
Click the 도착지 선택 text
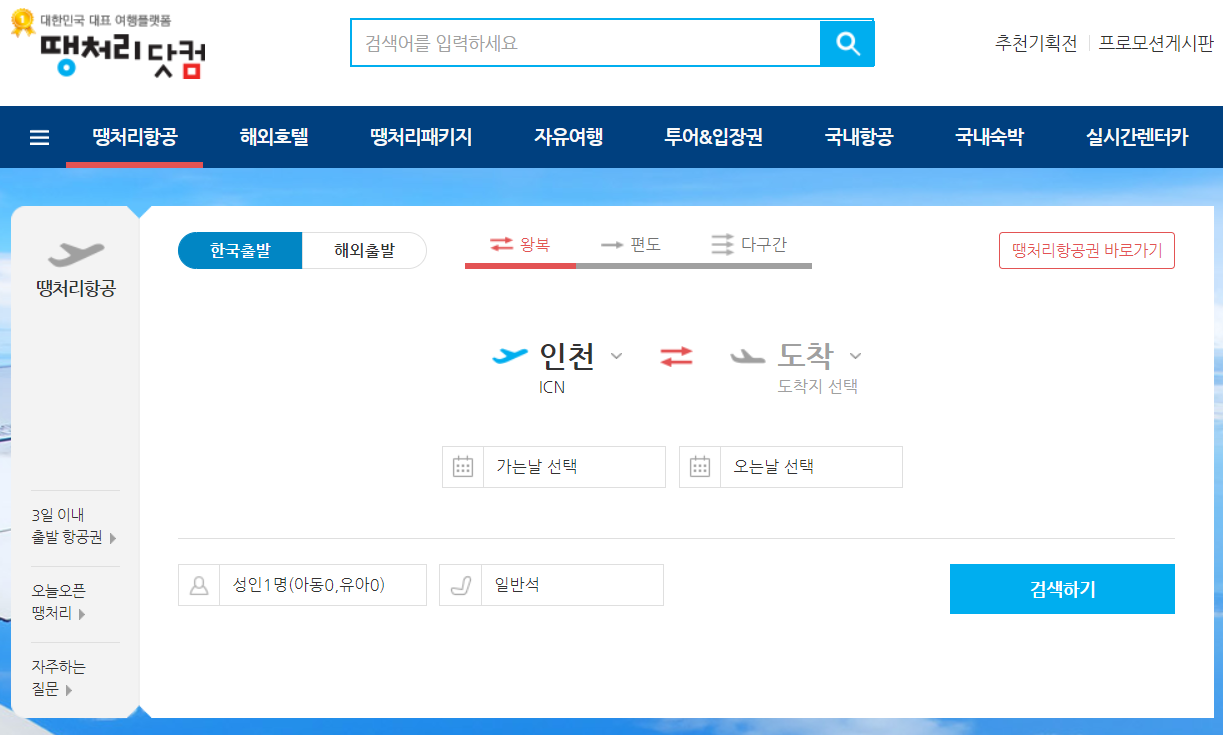point(818,386)
